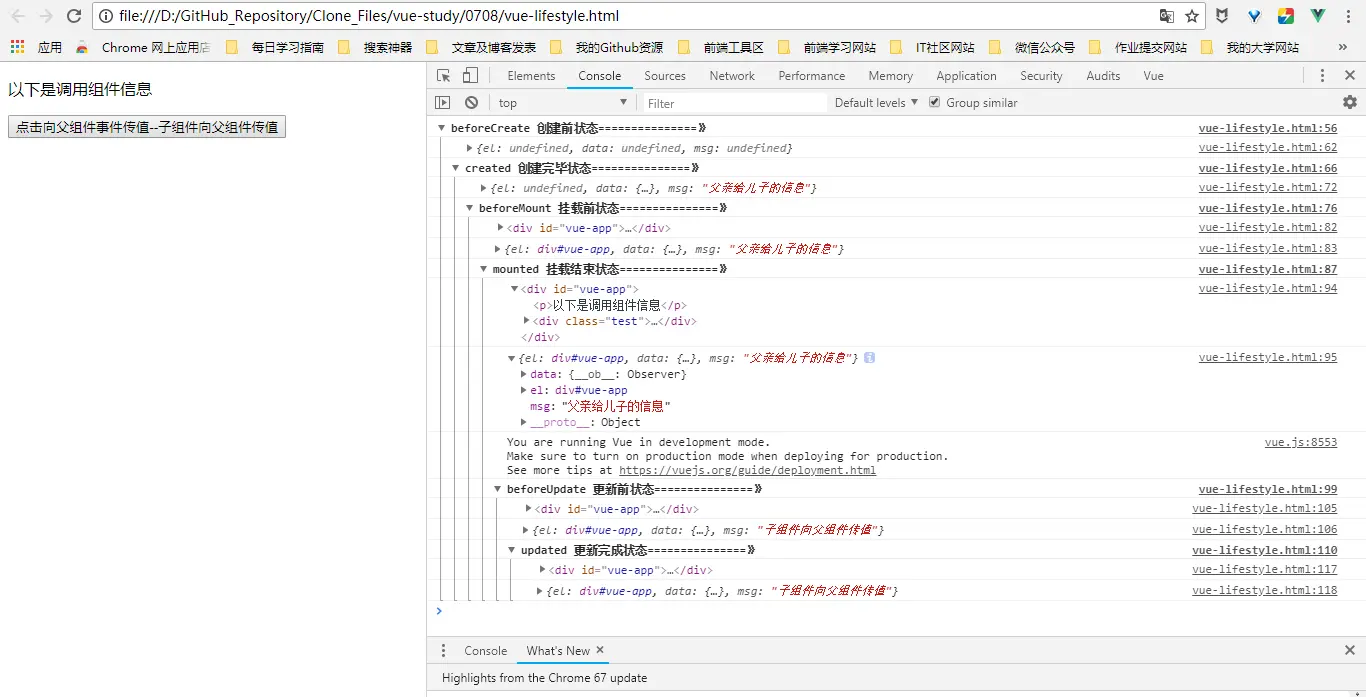Screen dimensions: 1366x697
Task: Switch to the Sources panel tab
Action: click(665, 75)
